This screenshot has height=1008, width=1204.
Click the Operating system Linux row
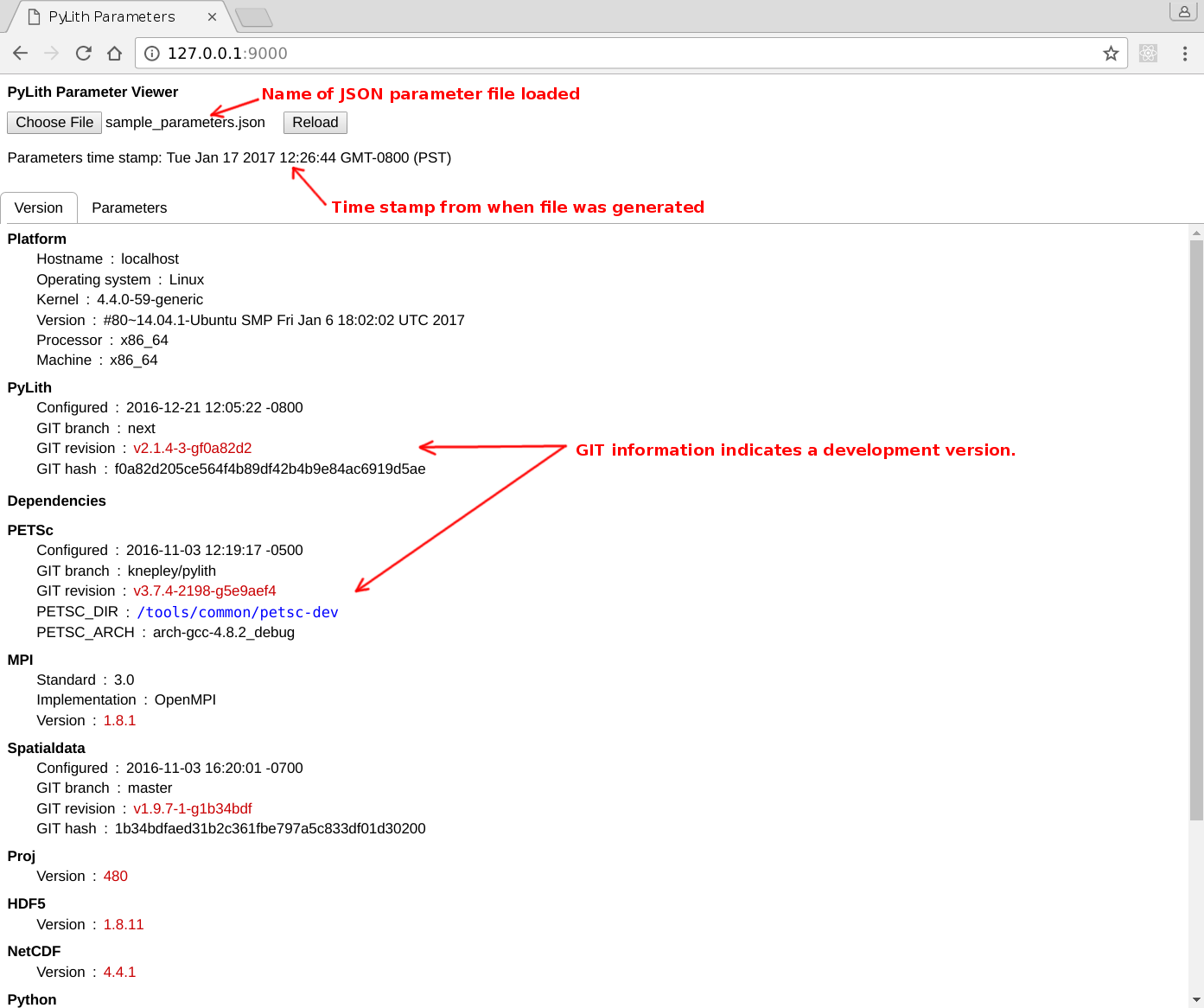point(120,279)
